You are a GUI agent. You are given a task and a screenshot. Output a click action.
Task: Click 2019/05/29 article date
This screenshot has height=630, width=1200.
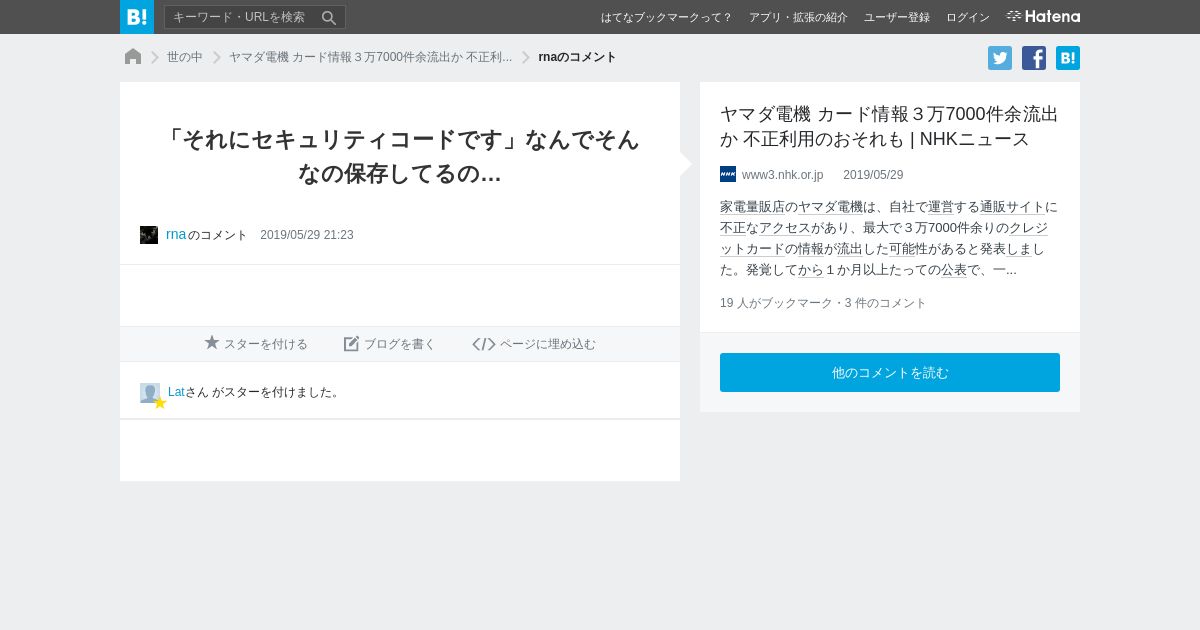coord(873,175)
